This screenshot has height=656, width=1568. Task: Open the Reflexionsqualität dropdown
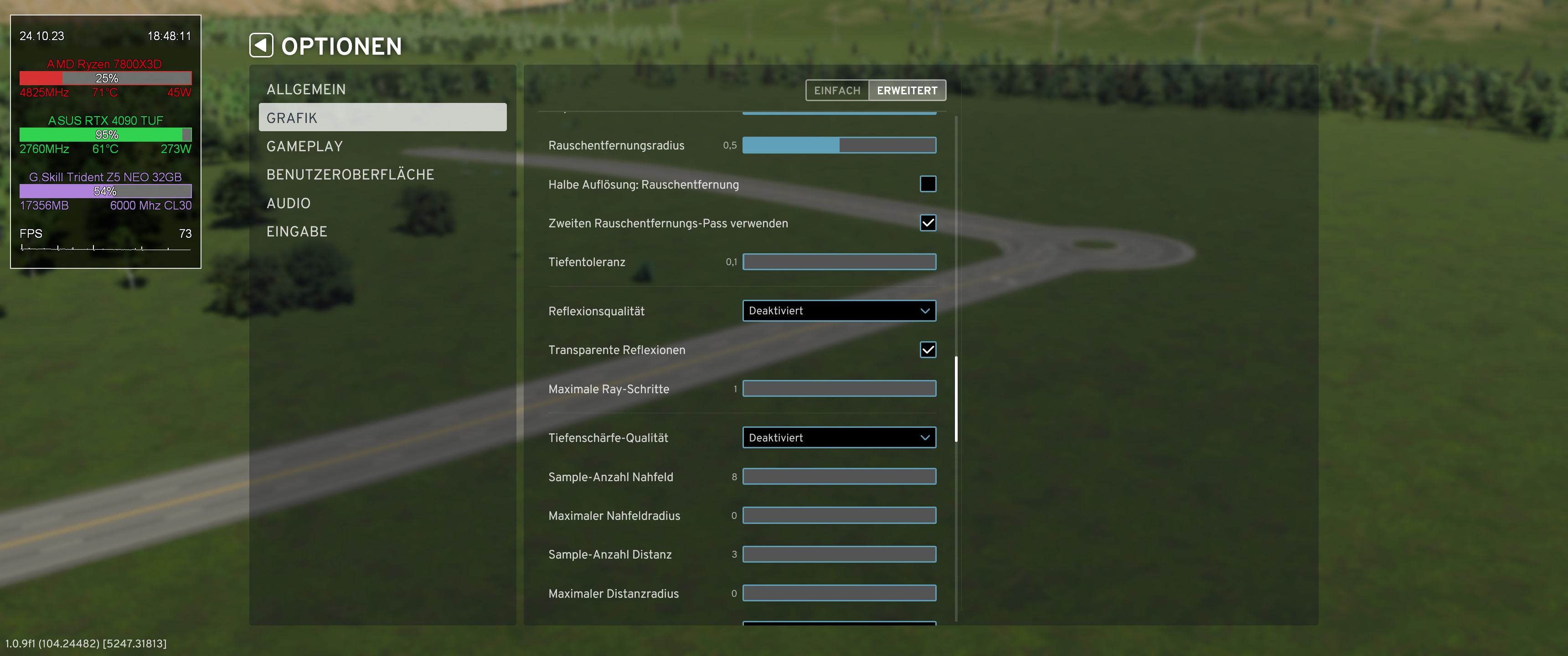pyautogui.click(x=840, y=310)
